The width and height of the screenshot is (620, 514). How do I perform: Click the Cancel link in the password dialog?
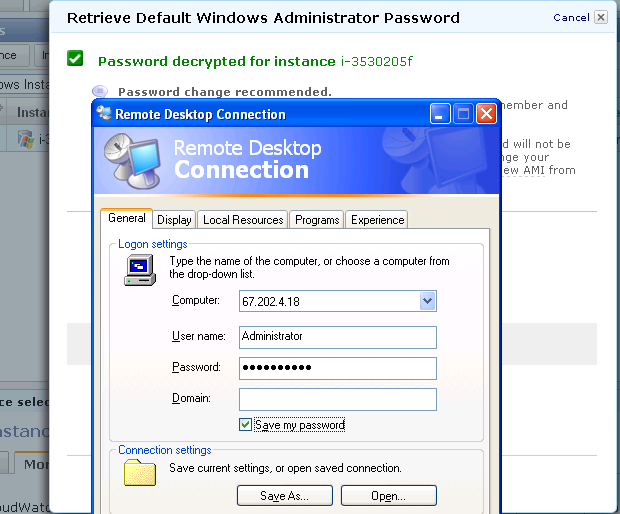coord(570,17)
